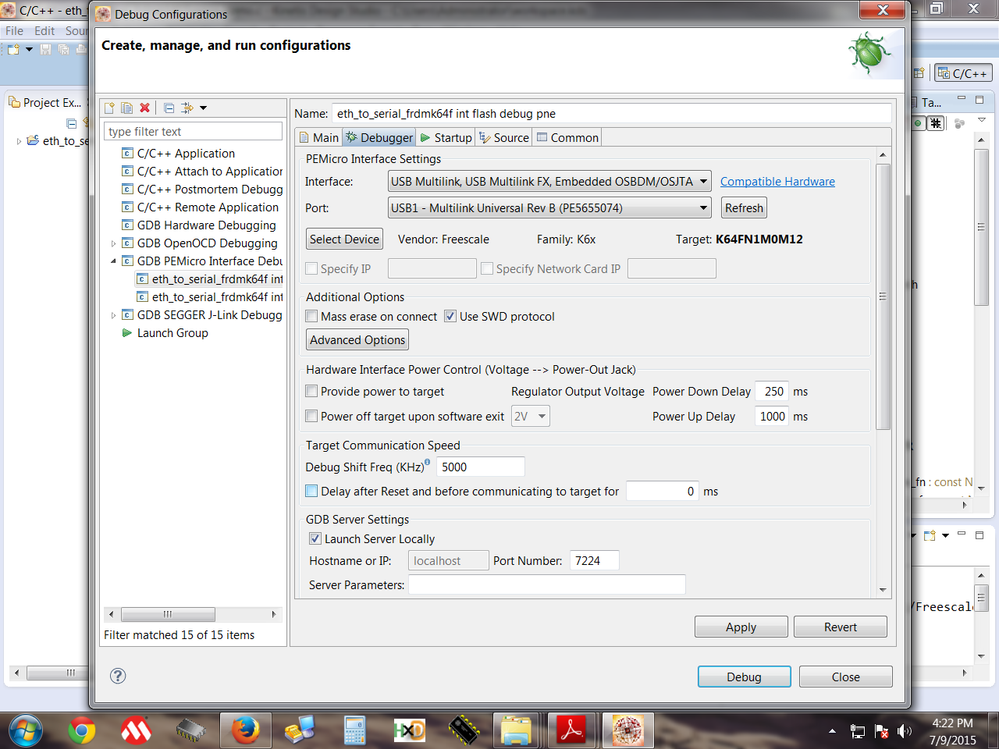This screenshot has height=749, width=999.
Task: Click the help question mark icon
Action: pyautogui.click(x=118, y=676)
